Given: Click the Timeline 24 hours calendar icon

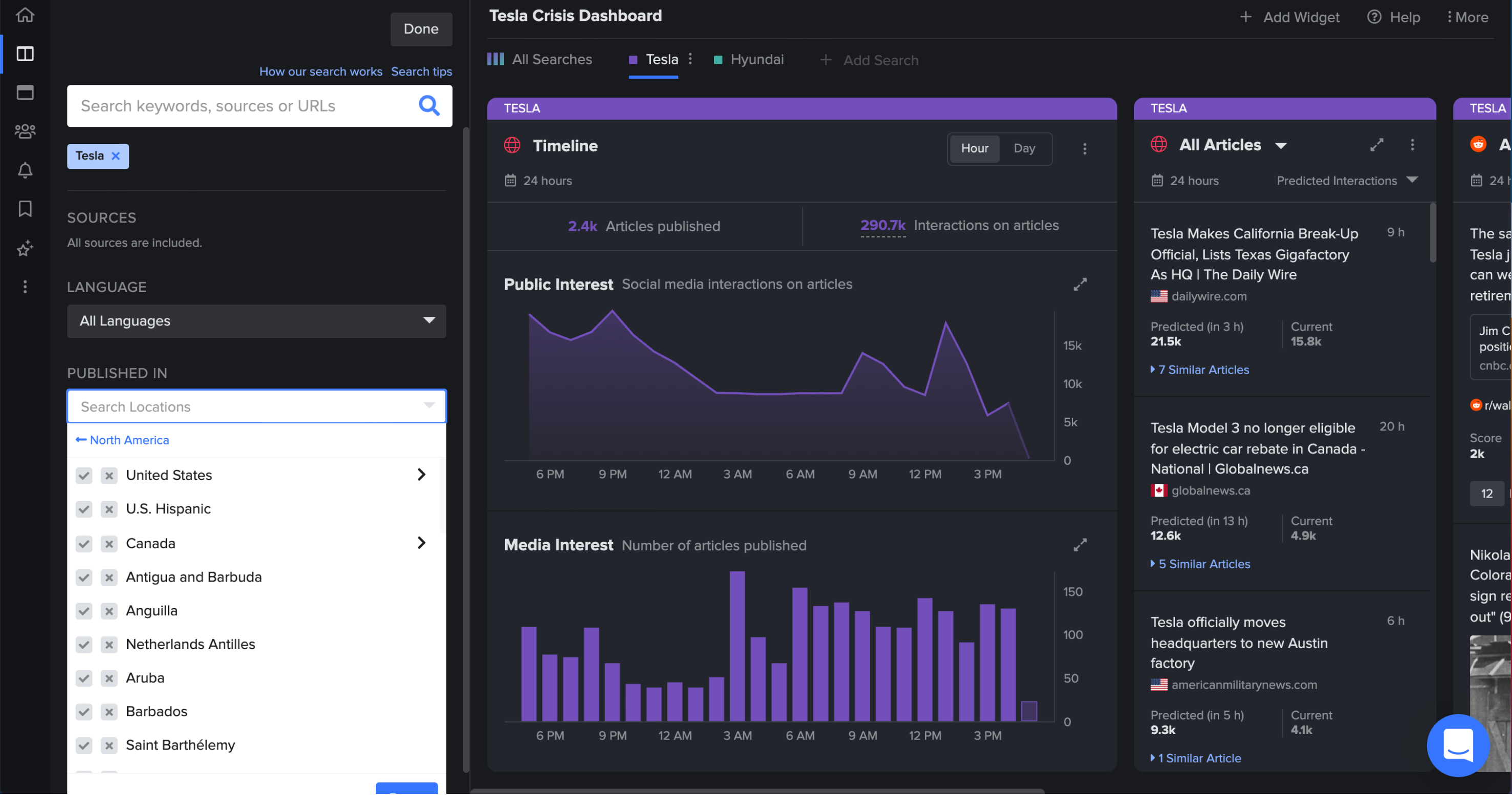Looking at the screenshot, I should click(x=511, y=181).
